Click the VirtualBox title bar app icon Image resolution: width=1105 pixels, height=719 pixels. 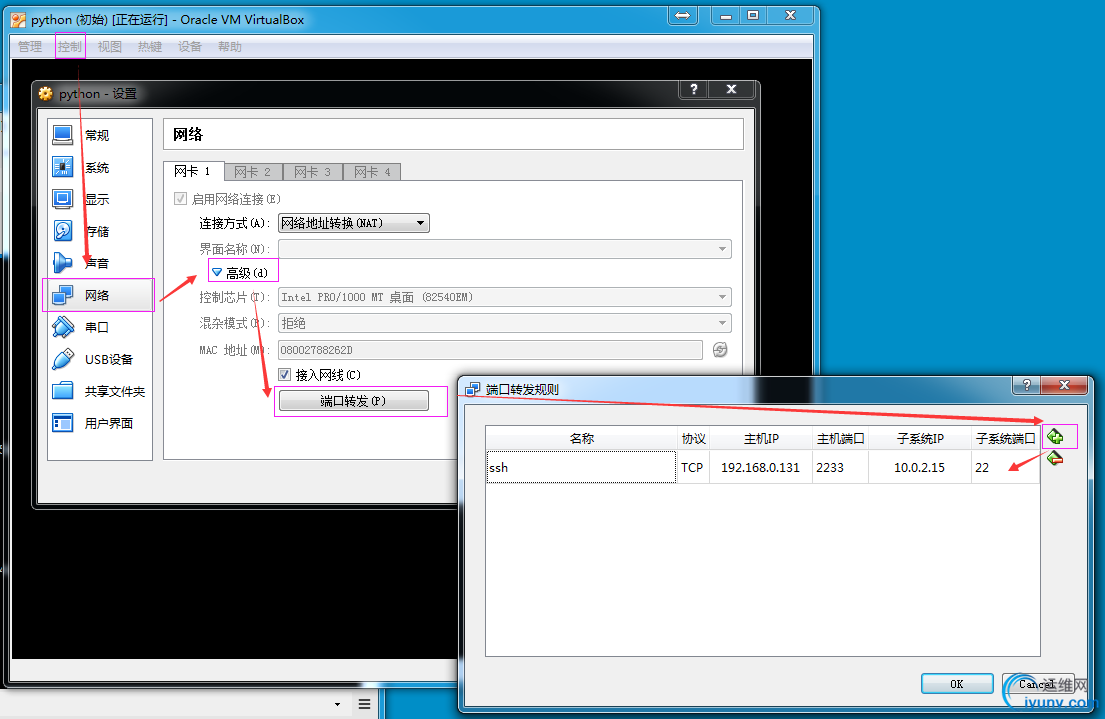[18, 20]
